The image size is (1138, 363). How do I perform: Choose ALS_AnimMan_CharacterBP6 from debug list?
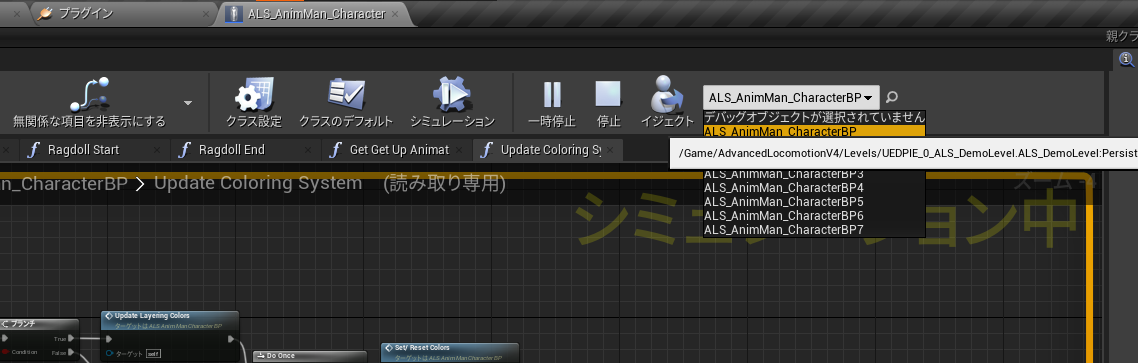pyautogui.click(x=814, y=216)
